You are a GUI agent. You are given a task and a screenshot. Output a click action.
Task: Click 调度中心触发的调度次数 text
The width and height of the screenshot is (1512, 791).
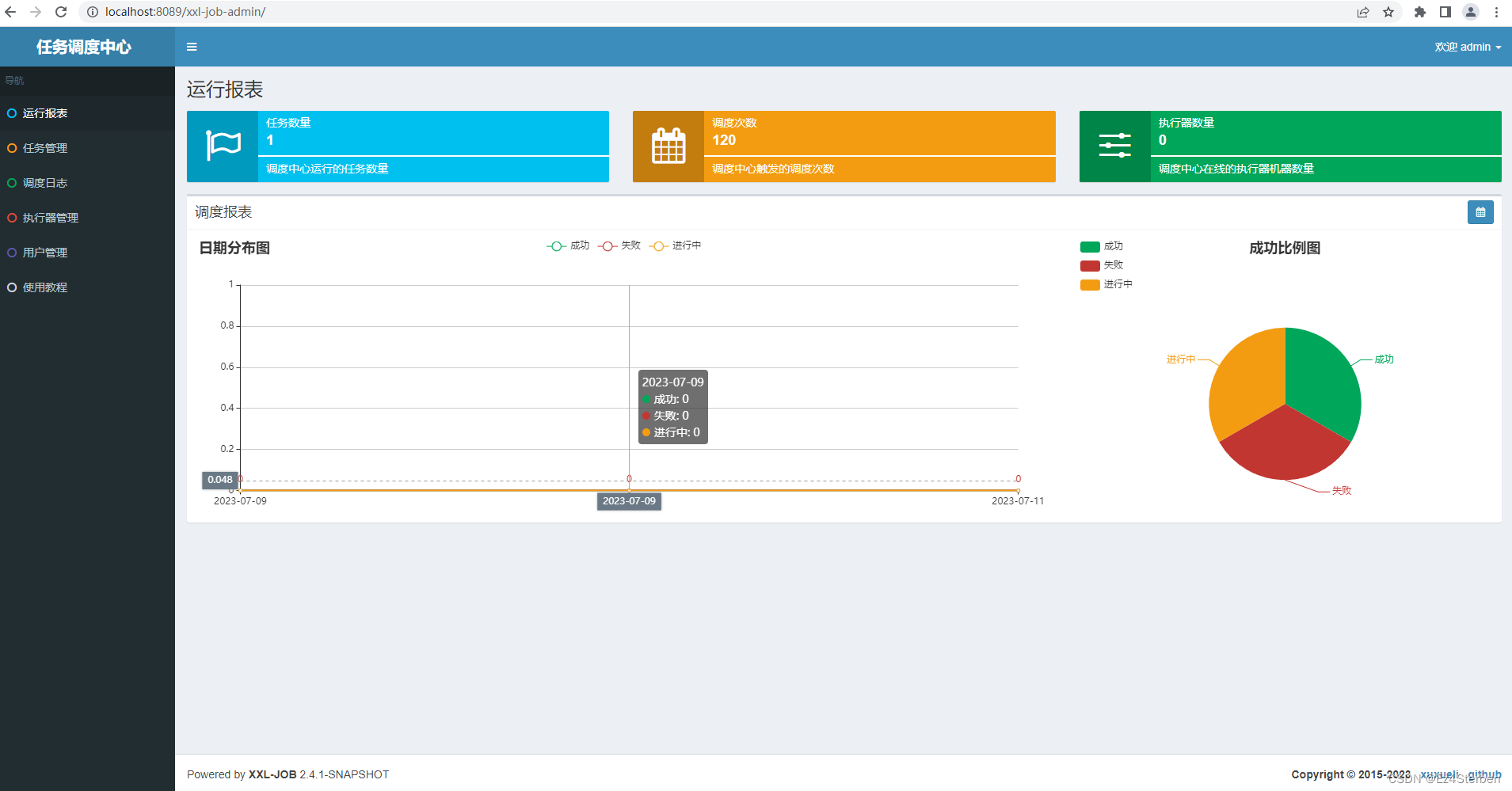773,169
